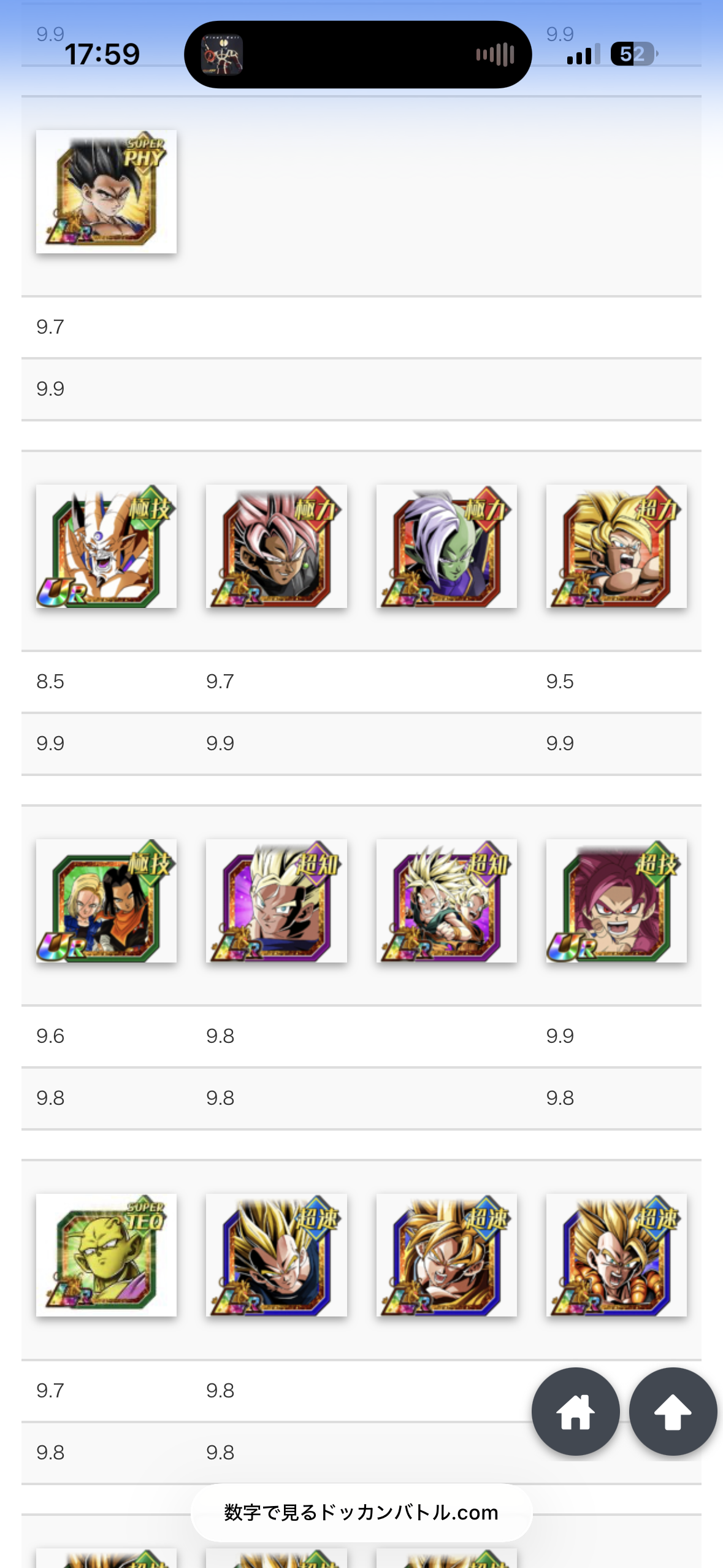723x1568 pixels.
Task: Select the Super Saiyan 4 UR card
Action: tap(616, 901)
